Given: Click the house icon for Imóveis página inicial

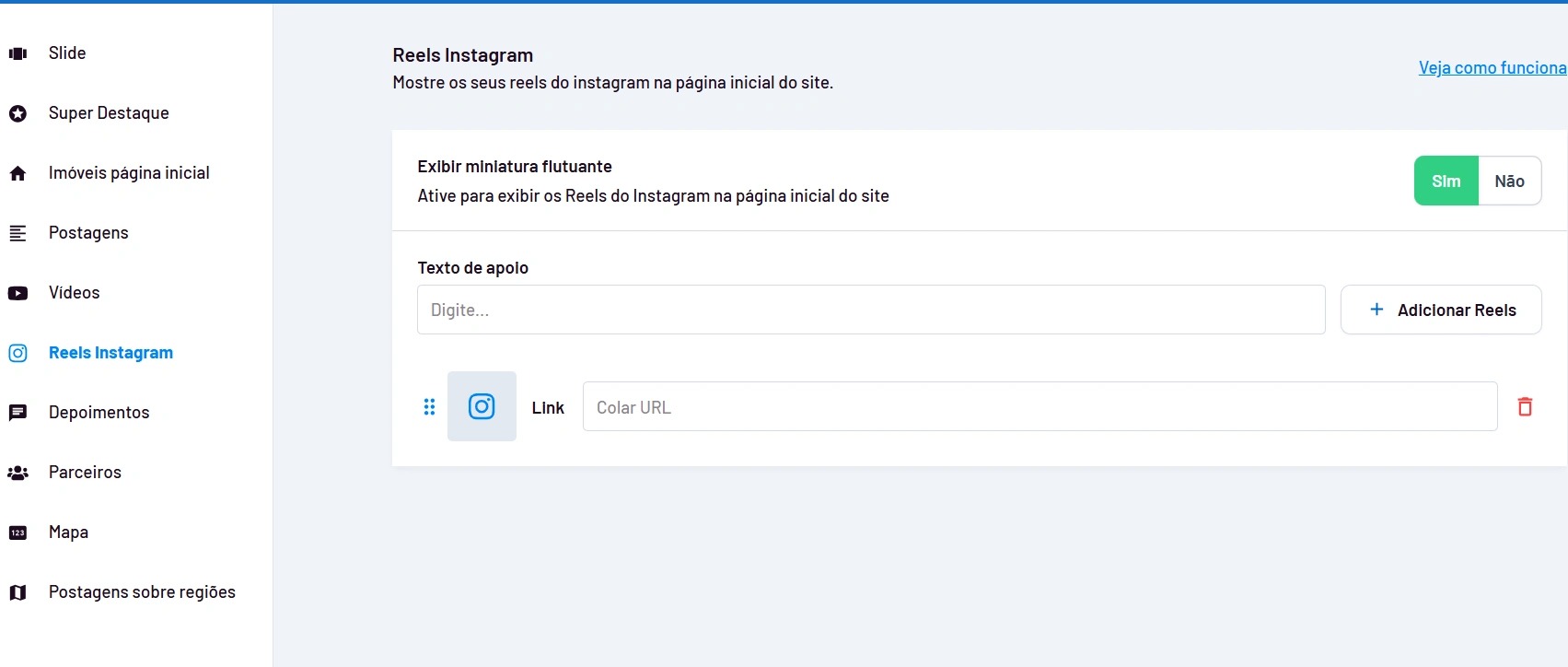Looking at the screenshot, I should pyautogui.click(x=17, y=173).
